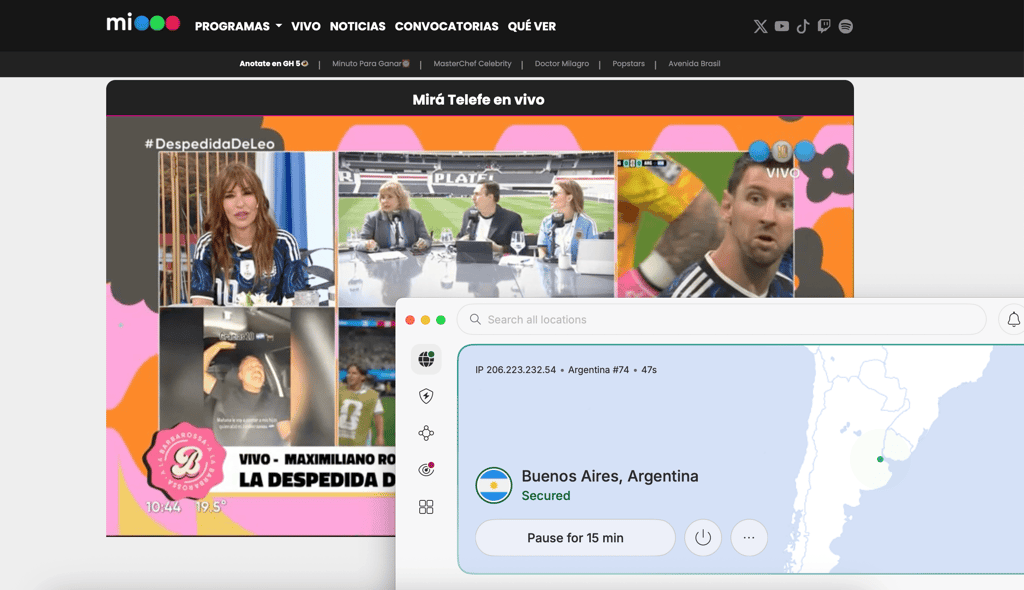Open the TikTok social icon
The height and width of the screenshot is (590, 1024).
(x=803, y=26)
